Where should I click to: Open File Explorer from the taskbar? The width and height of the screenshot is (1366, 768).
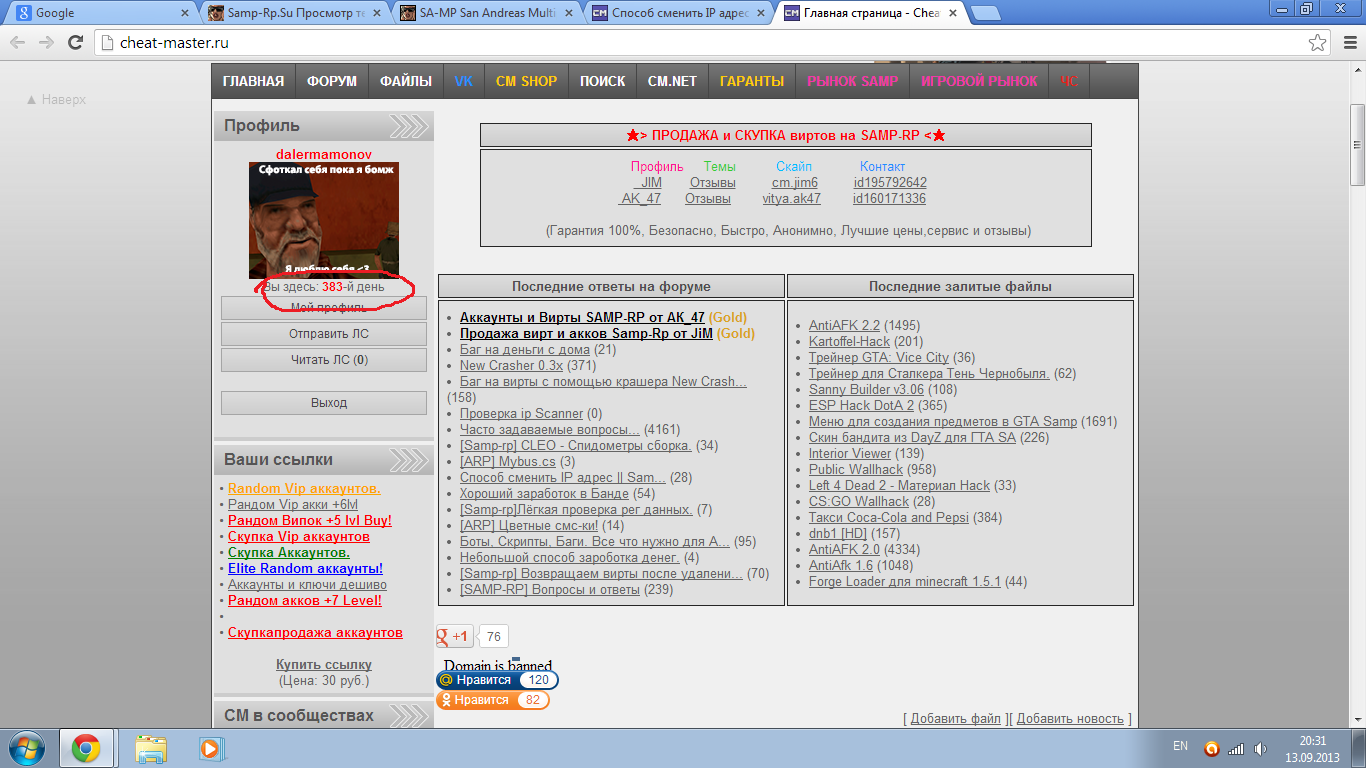151,748
